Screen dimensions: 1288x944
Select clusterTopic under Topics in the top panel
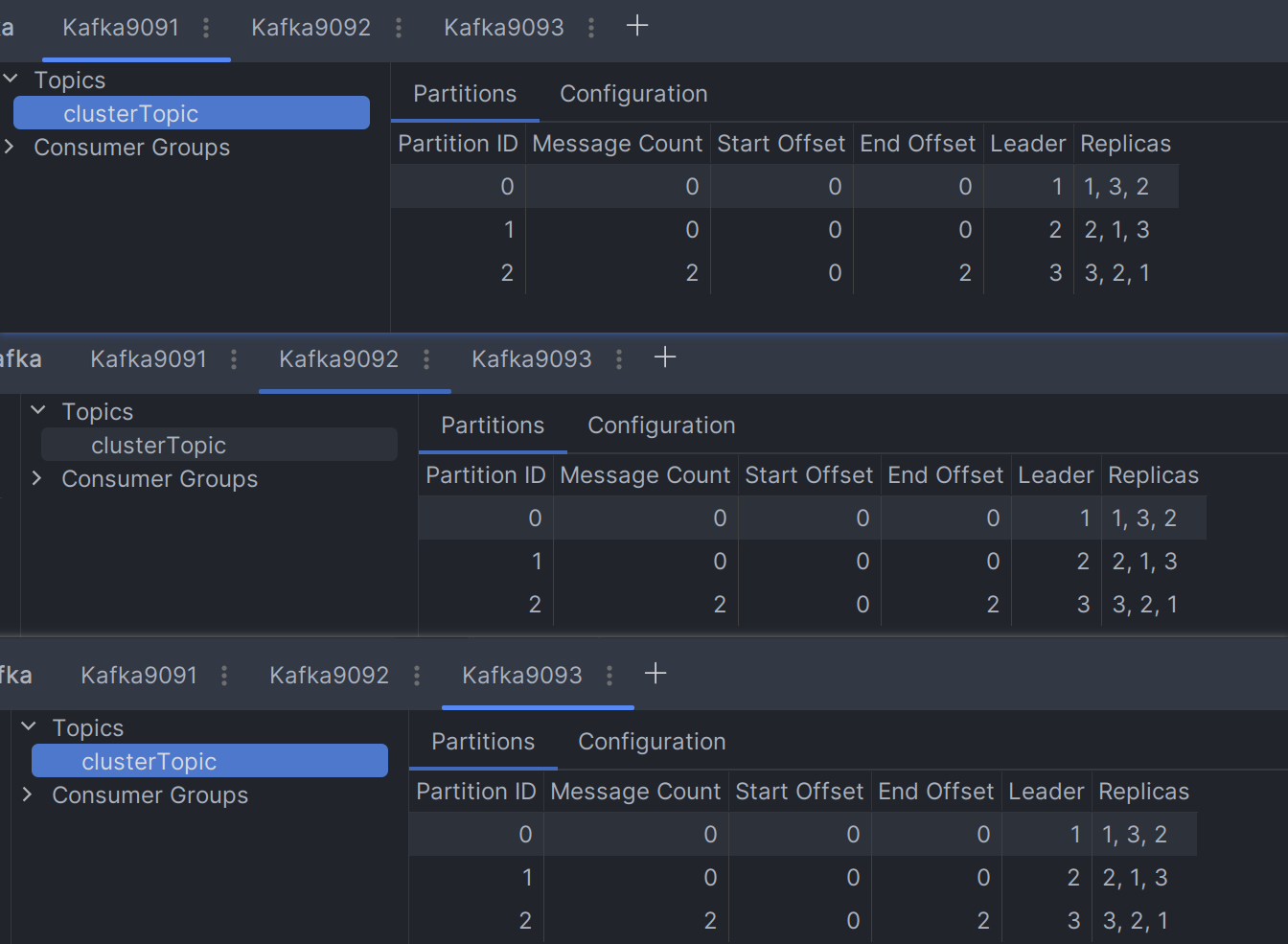[131, 114]
